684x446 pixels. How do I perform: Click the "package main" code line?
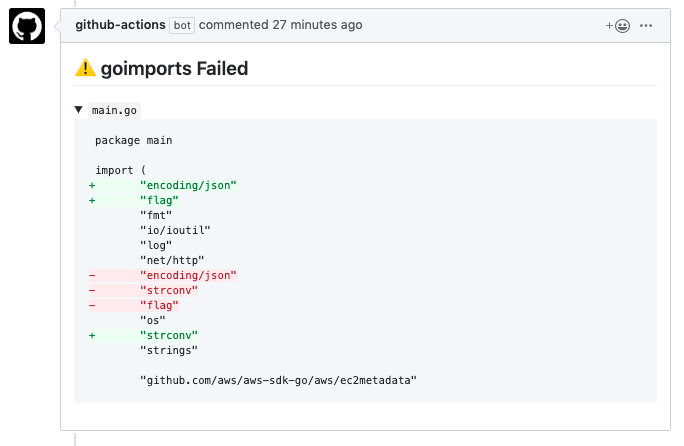(134, 140)
